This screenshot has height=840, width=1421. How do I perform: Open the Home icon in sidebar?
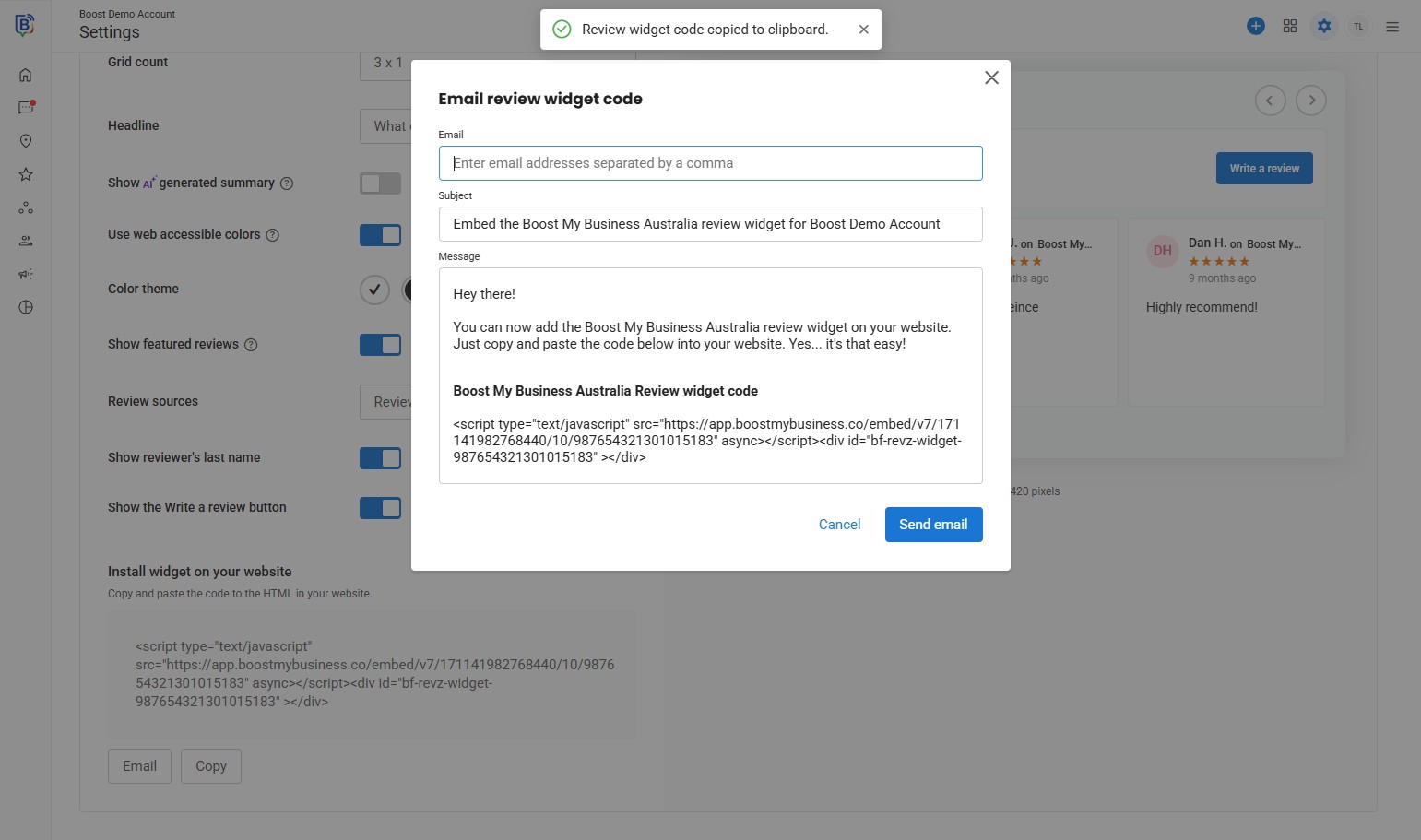[x=26, y=76]
